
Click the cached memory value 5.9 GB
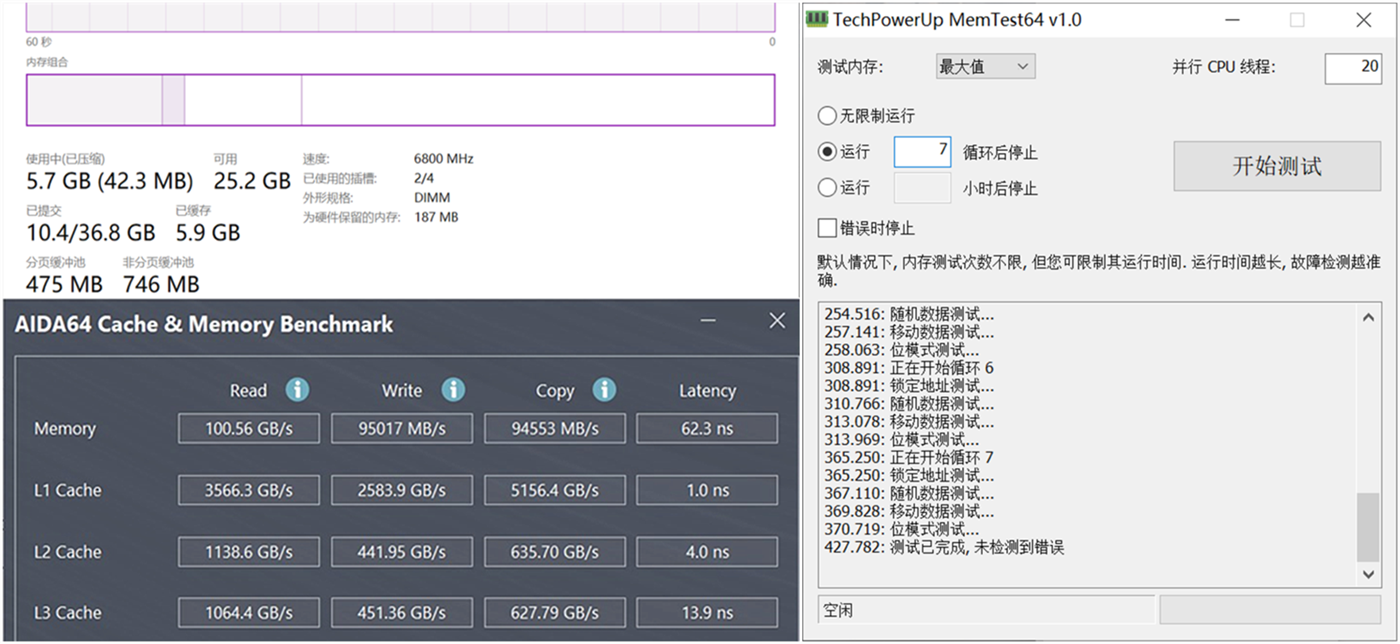208,233
